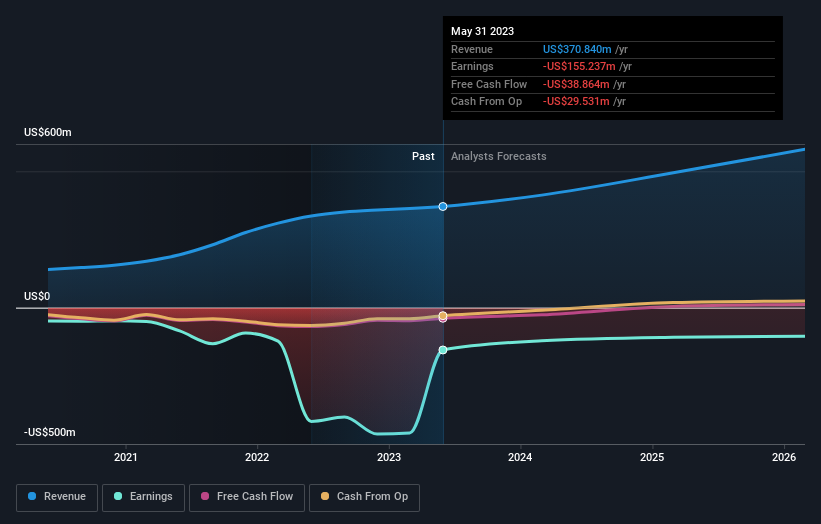
Task: Click the -US$38.864m free cash flow value
Action: [x=576, y=84]
